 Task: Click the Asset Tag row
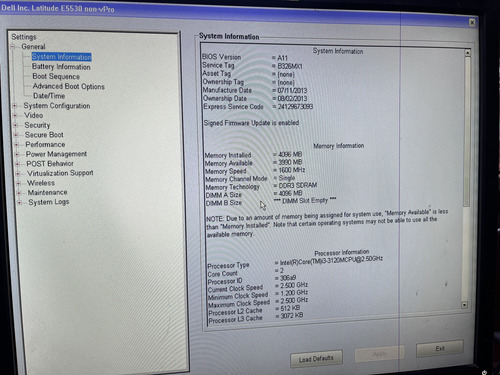[249, 74]
